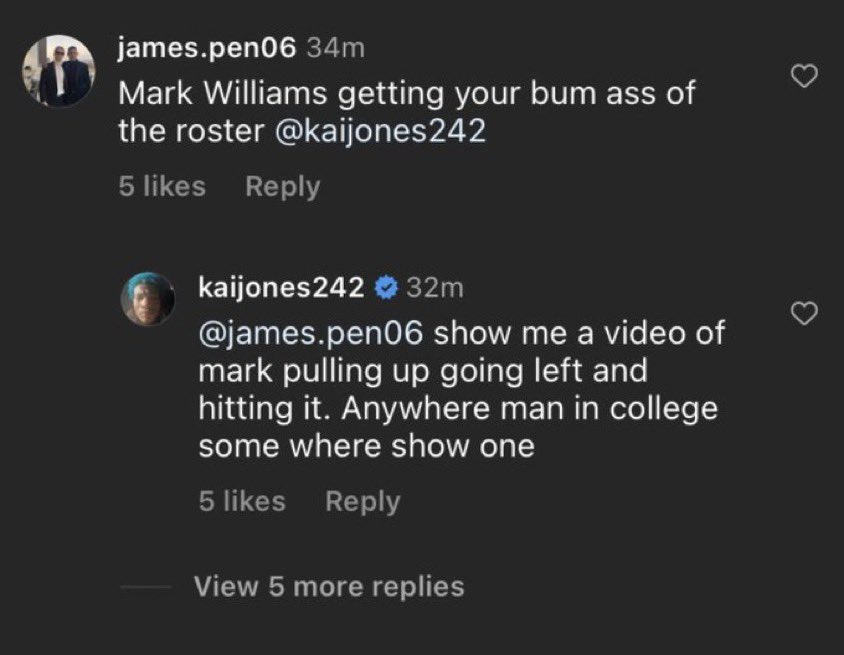Reply to kaijones242's comment
The width and height of the screenshot is (844, 655).
click(x=362, y=501)
